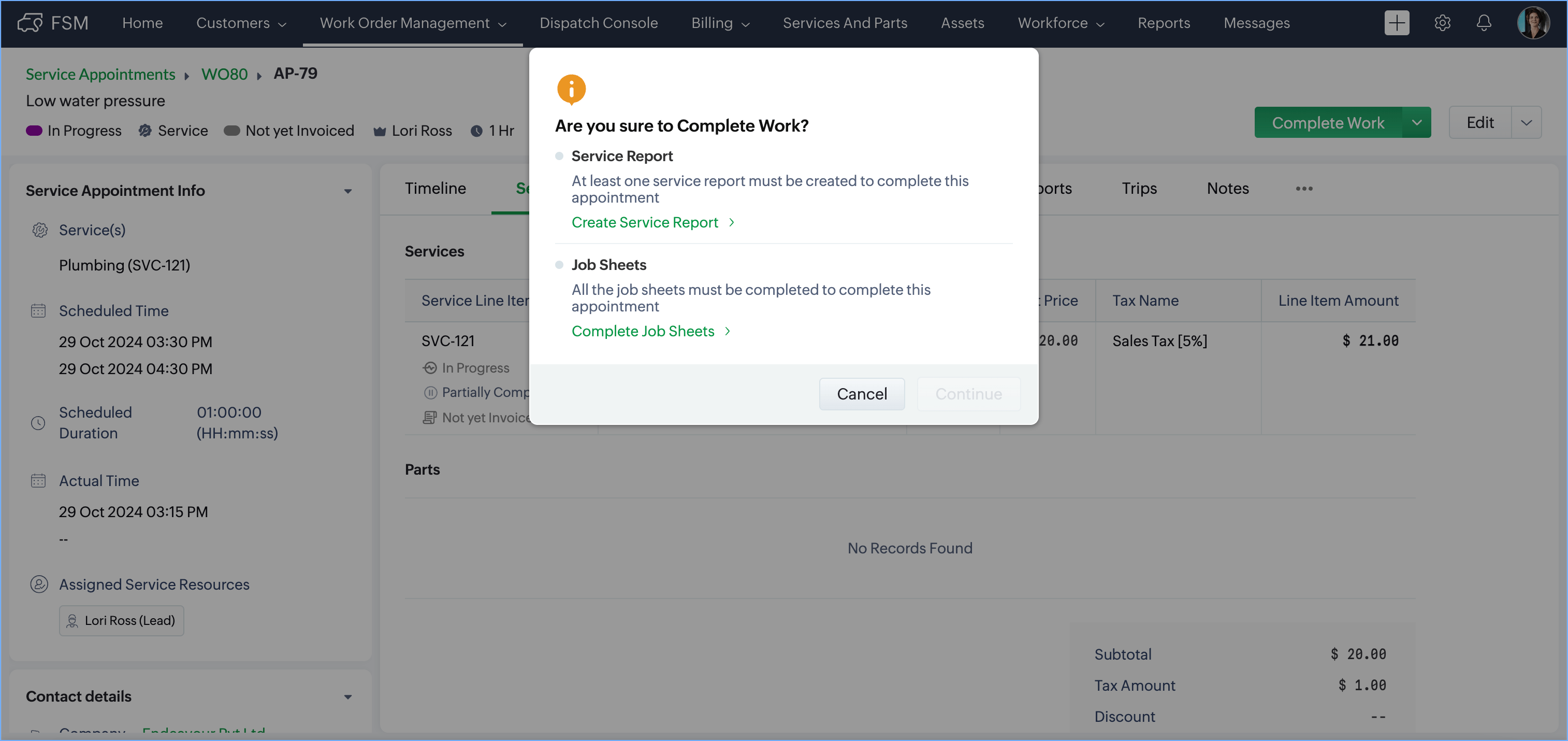Click the orange info icon in dialog
Image resolution: width=1568 pixels, height=741 pixels.
coord(571,89)
